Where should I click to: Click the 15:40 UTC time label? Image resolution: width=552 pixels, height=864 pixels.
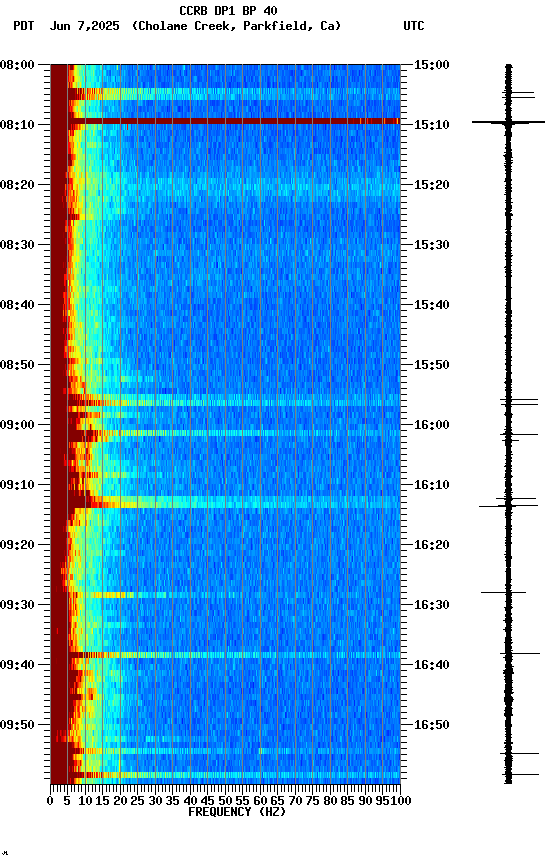point(432,305)
